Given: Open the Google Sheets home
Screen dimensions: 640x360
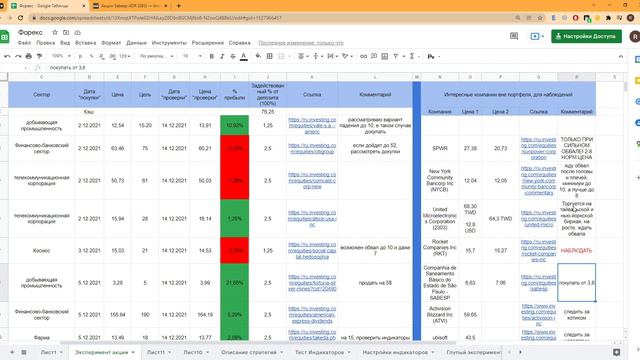Looking at the screenshot, I should (4, 36).
